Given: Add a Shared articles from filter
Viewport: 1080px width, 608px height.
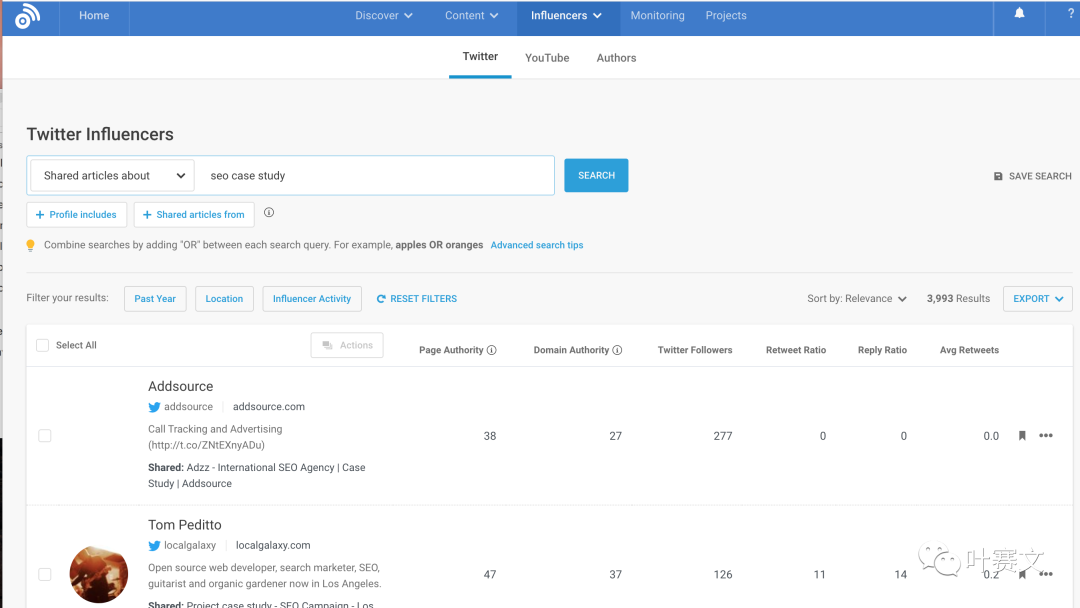Looking at the screenshot, I should pos(194,215).
